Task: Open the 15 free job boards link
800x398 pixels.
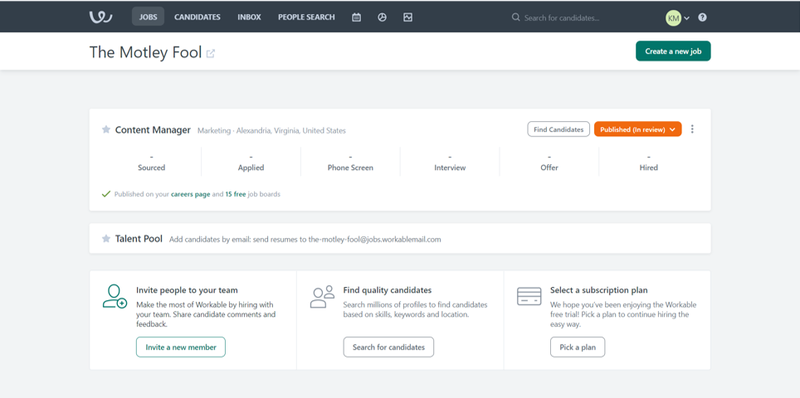Action: (236, 194)
